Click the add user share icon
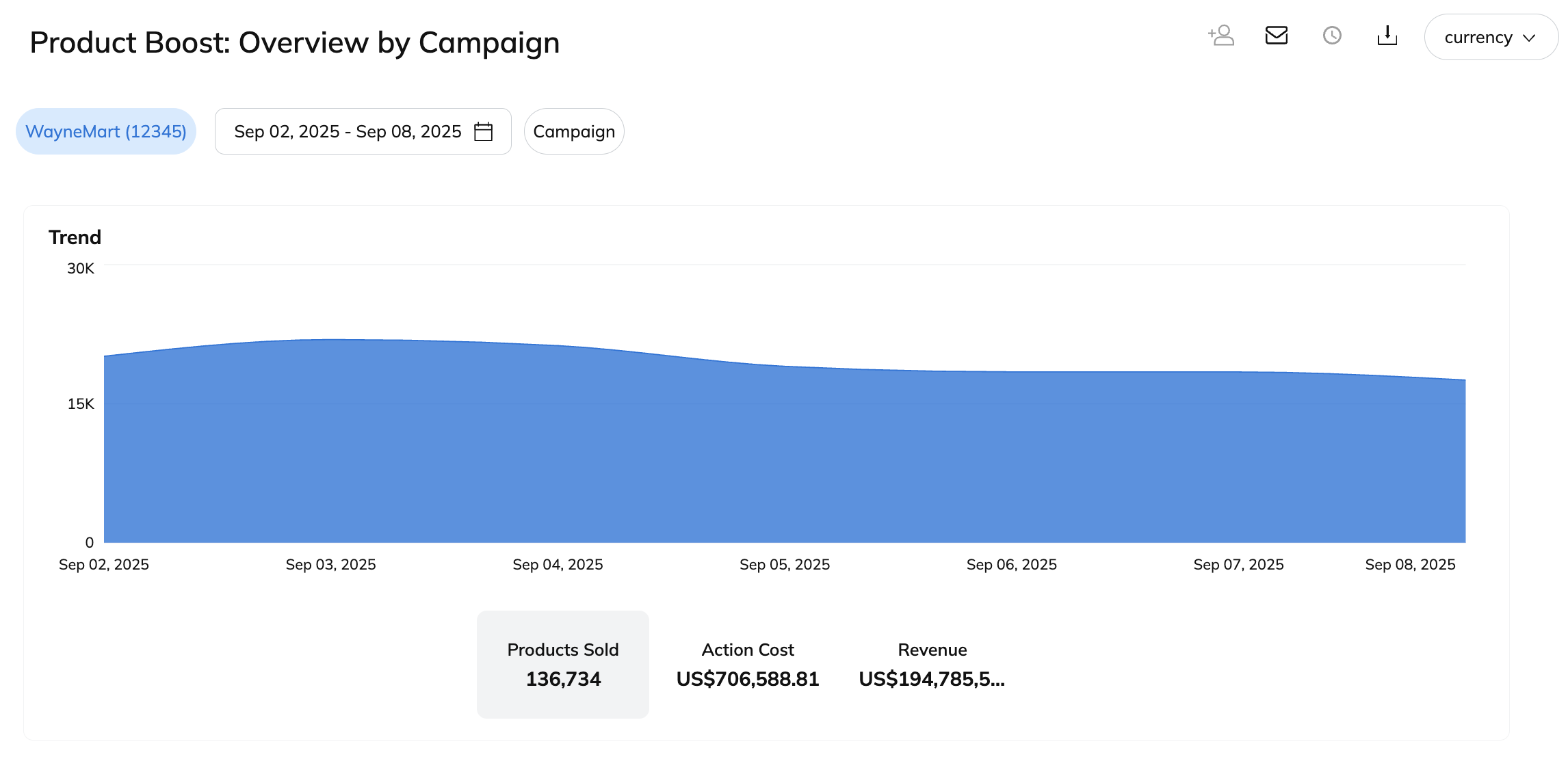The width and height of the screenshot is (1568, 759). (x=1221, y=36)
